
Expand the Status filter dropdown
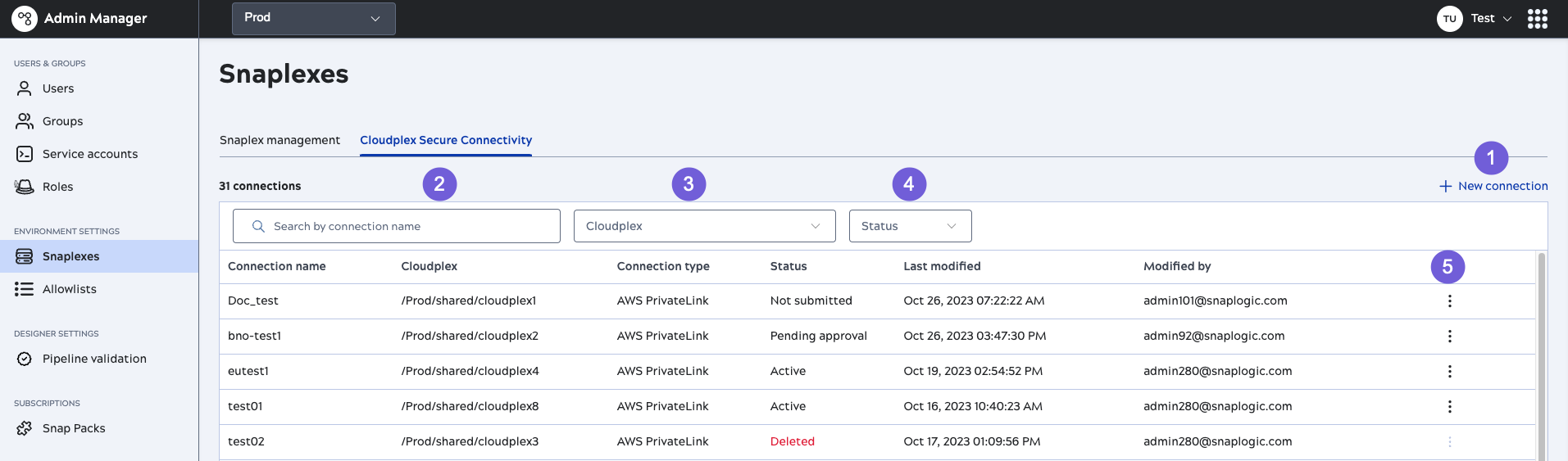coord(910,226)
